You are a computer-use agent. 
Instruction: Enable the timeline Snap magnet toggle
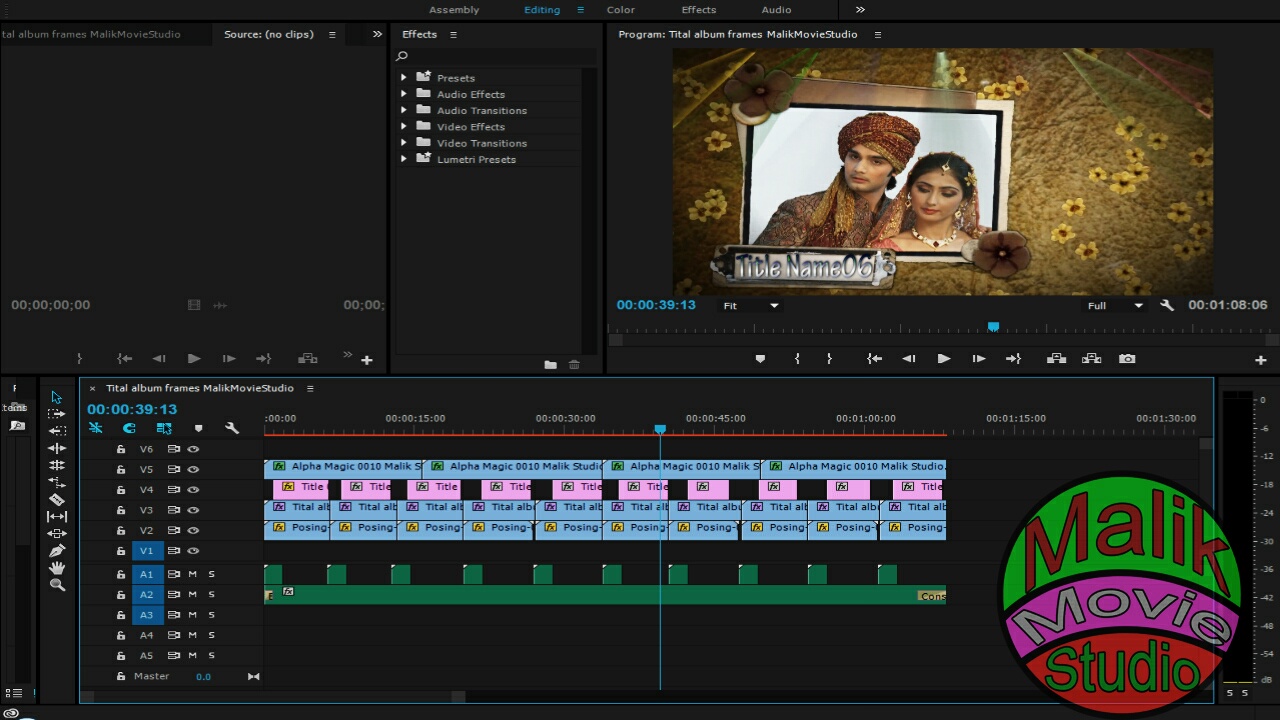pyautogui.click(x=129, y=428)
